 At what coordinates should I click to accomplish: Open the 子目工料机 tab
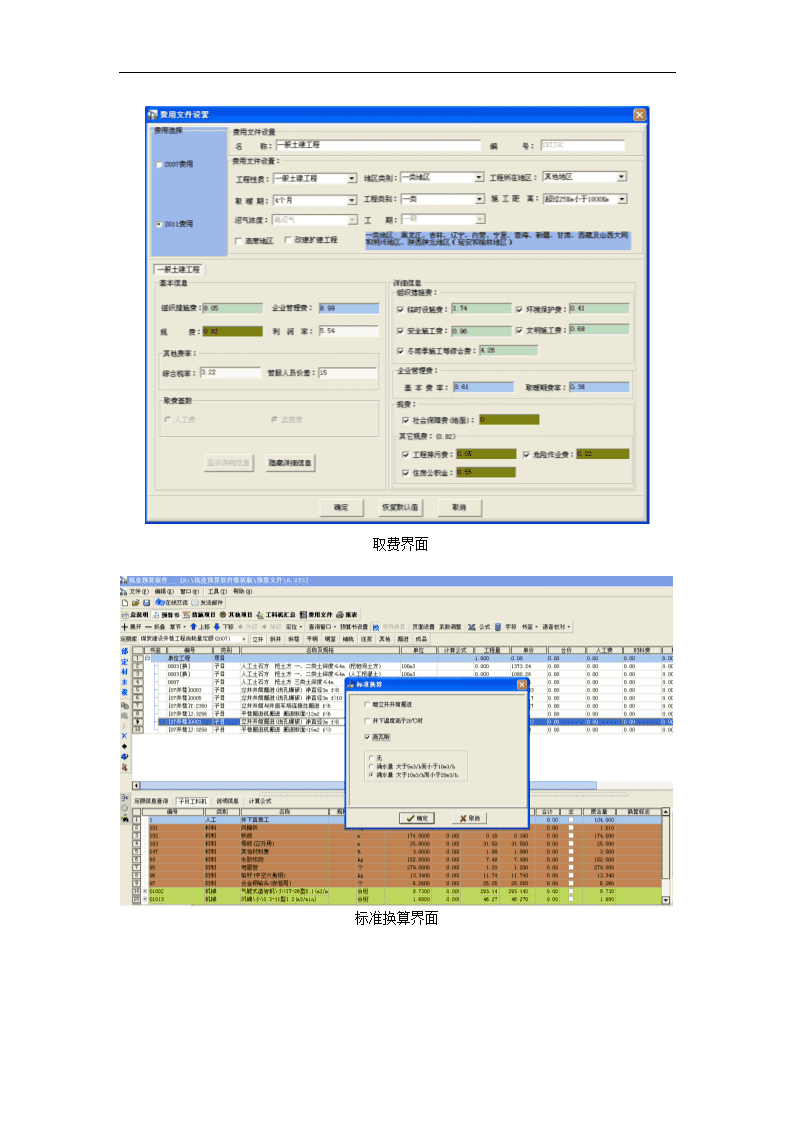tap(193, 801)
